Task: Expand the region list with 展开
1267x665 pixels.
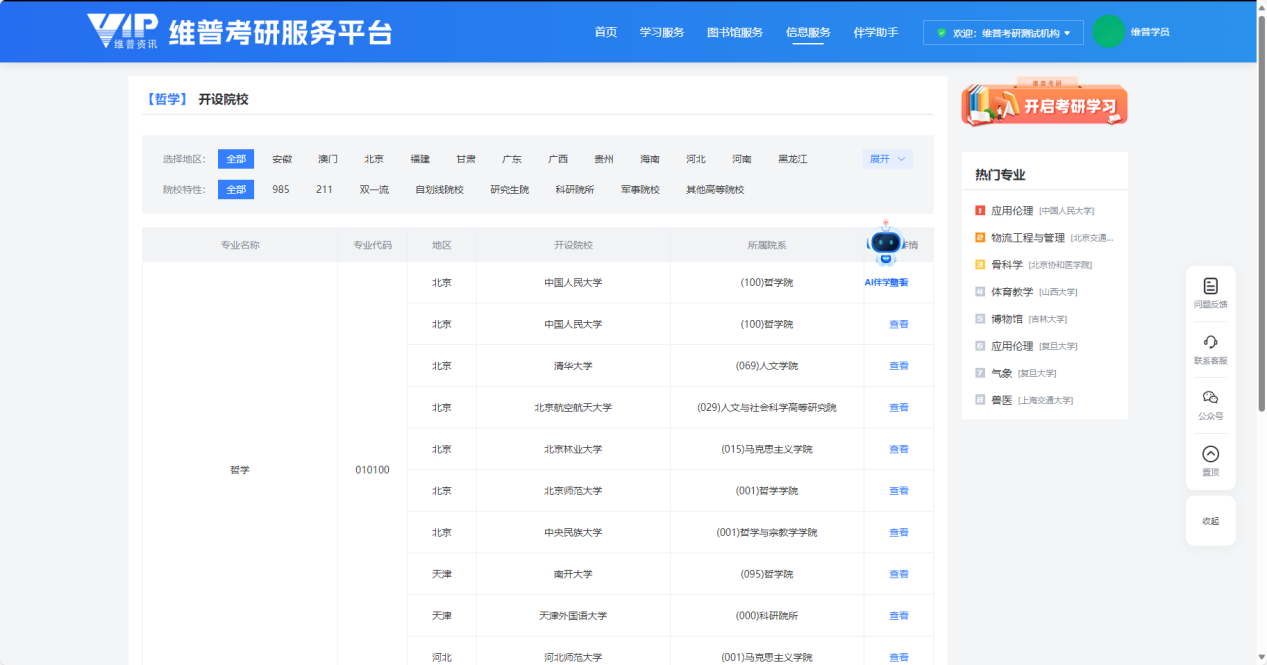Action: pyautogui.click(x=887, y=159)
